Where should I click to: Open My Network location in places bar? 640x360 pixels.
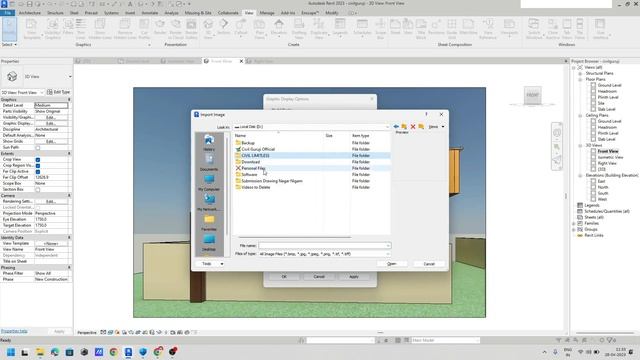tap(209, 203)
